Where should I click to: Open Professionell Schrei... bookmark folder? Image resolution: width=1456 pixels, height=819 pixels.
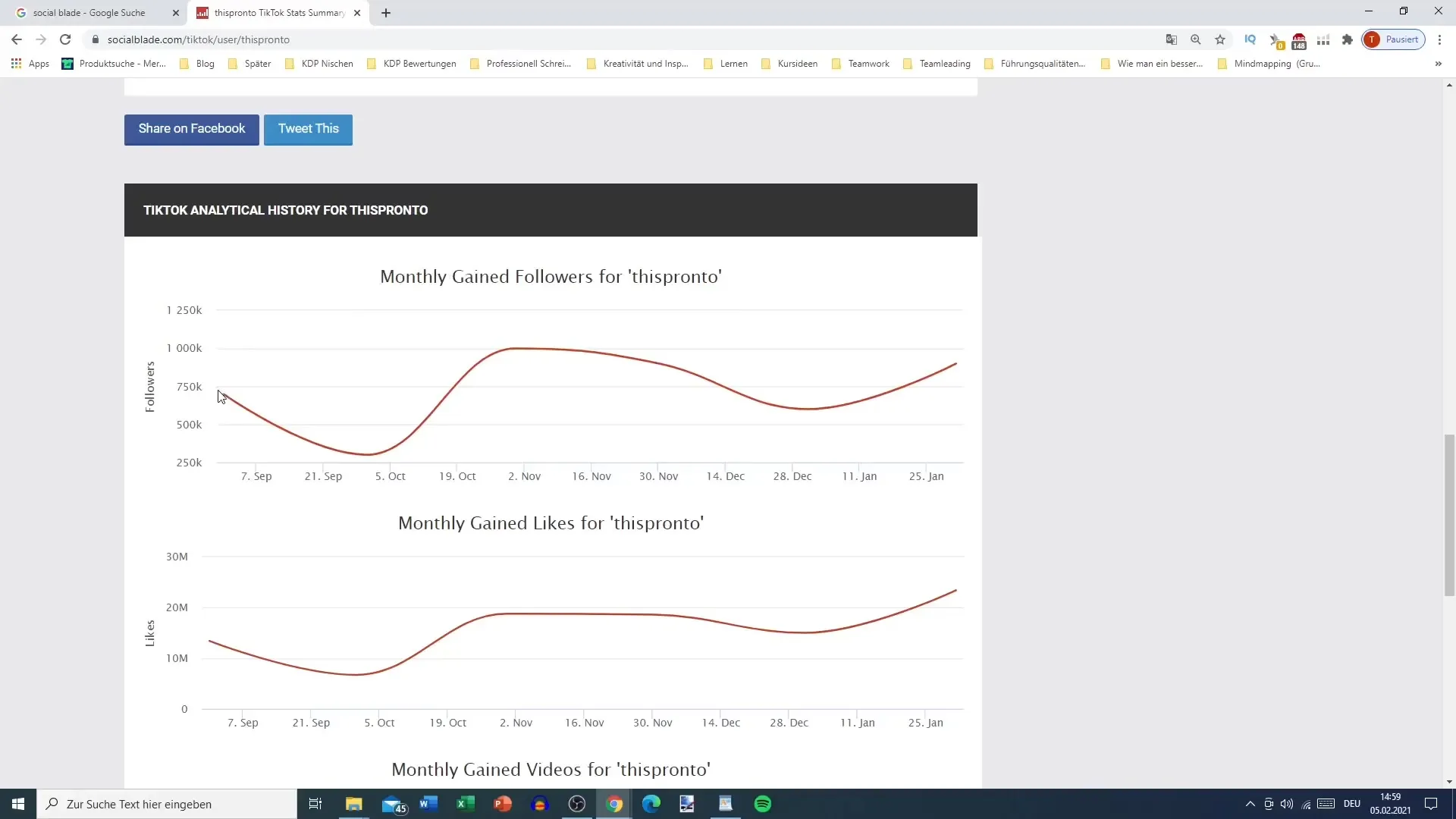(521, 64)
